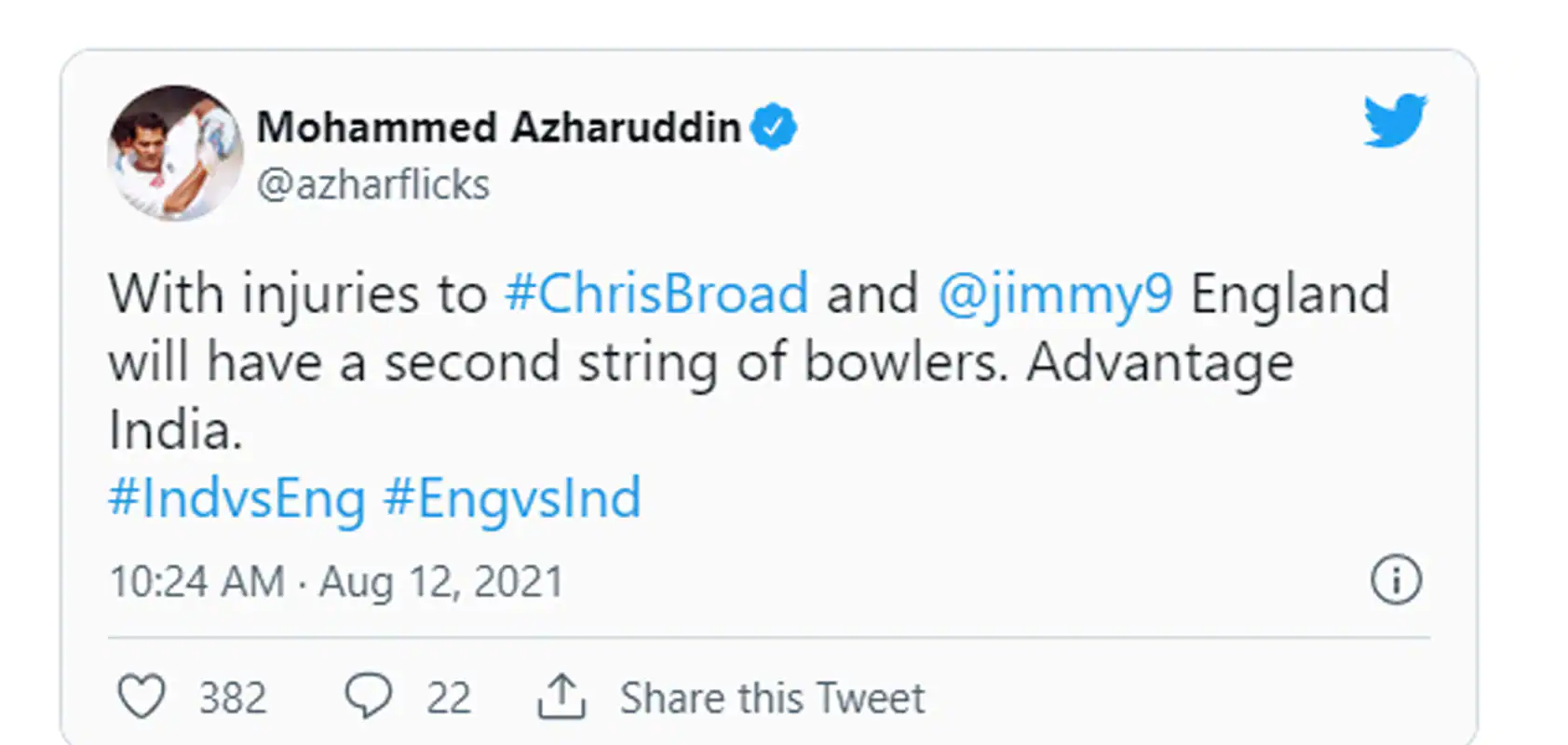Click the share upload arrow icon
1568x745 pixels.
point(561,697)
